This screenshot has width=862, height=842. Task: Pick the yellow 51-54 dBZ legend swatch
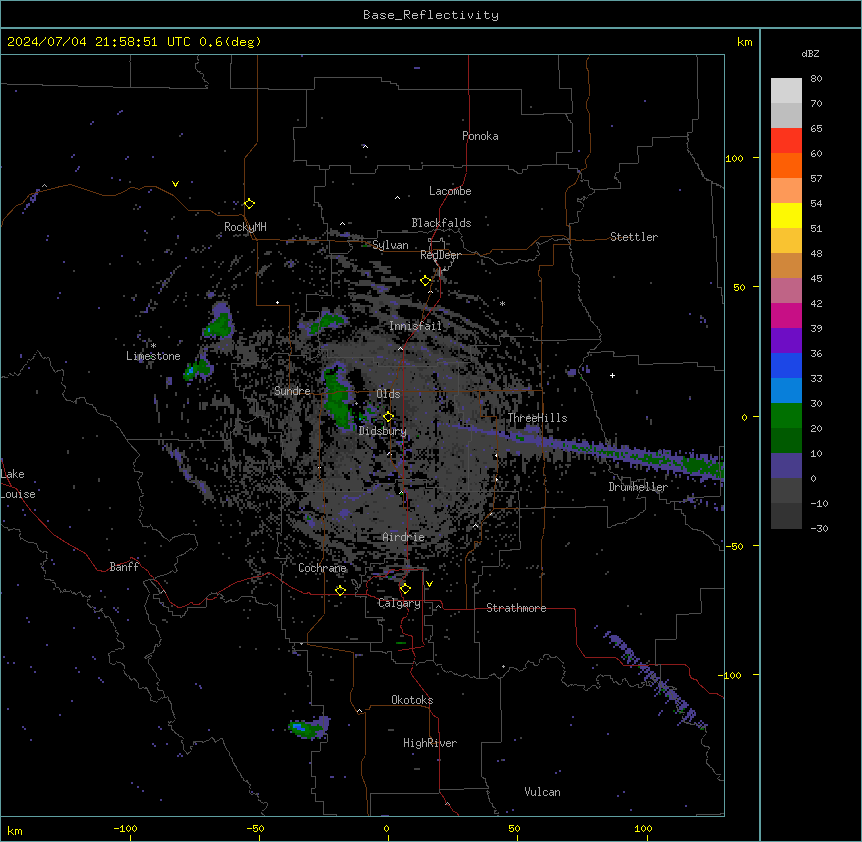point(786,215)
